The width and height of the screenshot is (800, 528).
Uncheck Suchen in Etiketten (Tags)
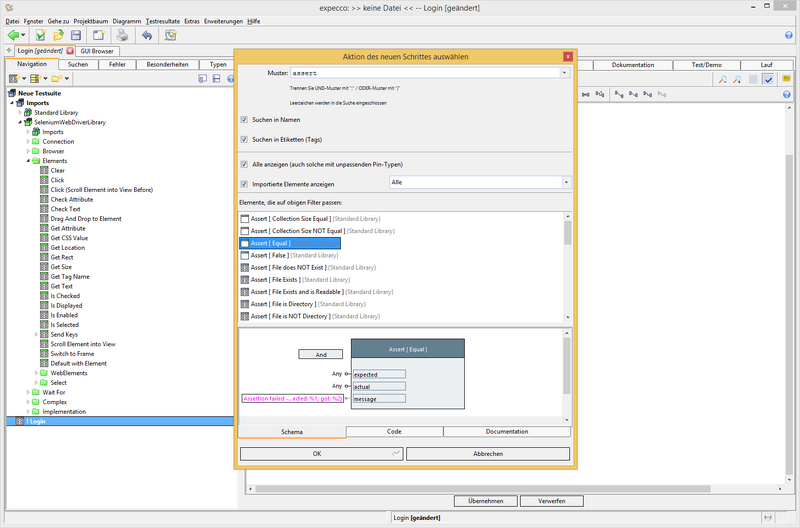tap(245, 139)
